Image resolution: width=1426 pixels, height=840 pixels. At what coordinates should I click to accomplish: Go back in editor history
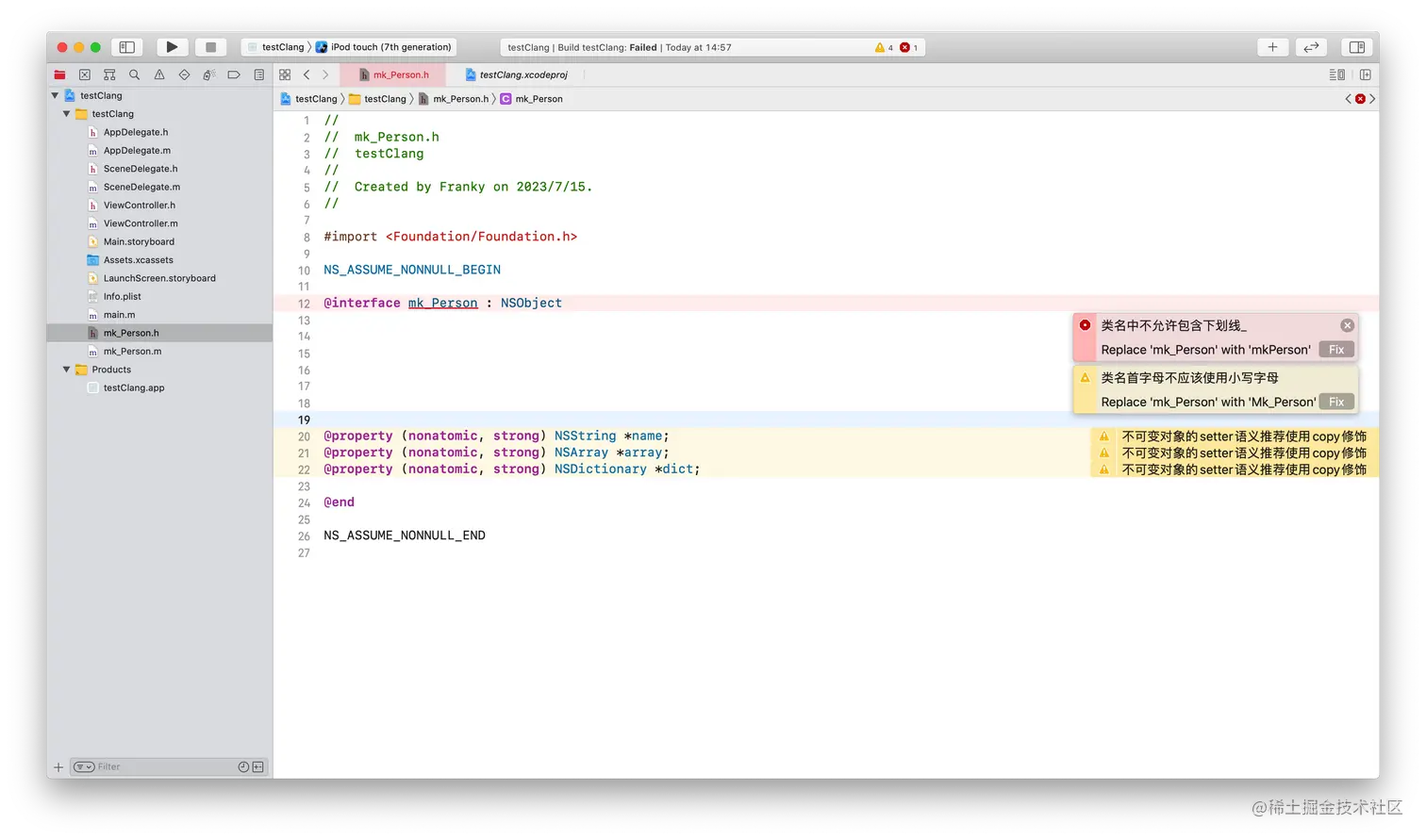click(x=307, y=74)
